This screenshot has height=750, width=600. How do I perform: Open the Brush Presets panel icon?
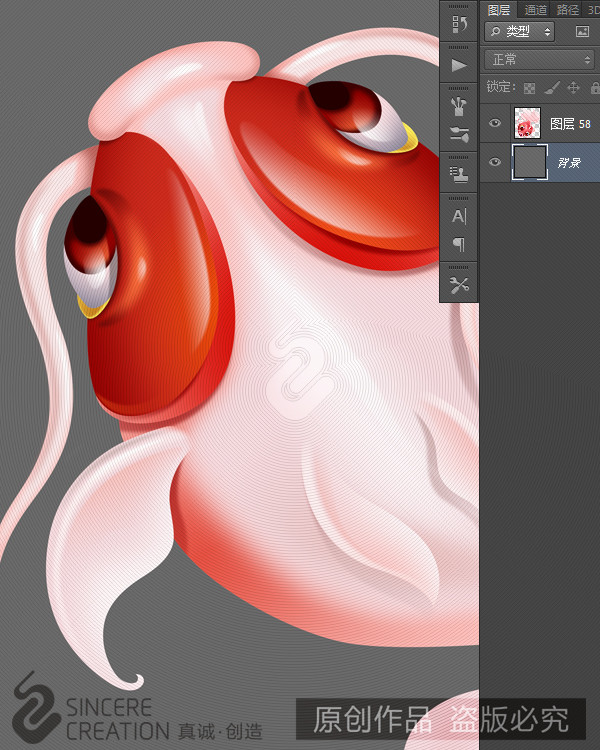coord(459,135)
